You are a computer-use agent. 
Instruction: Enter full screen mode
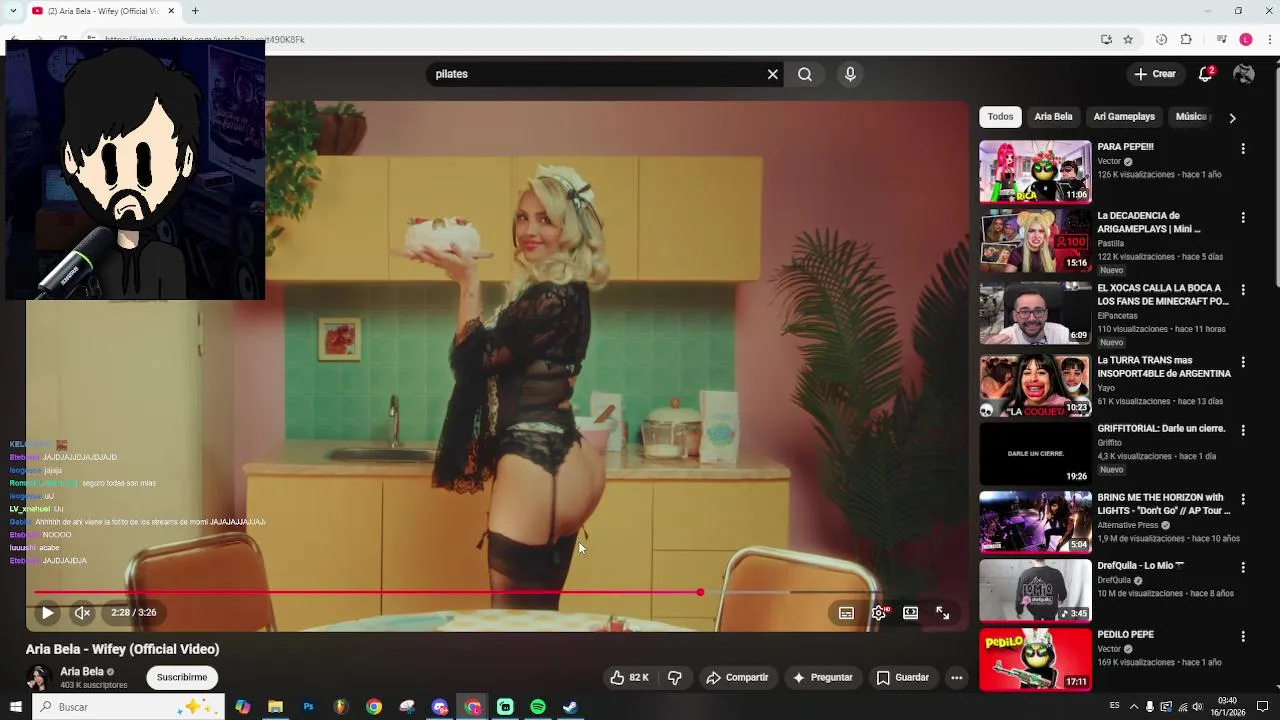[942, 613]
